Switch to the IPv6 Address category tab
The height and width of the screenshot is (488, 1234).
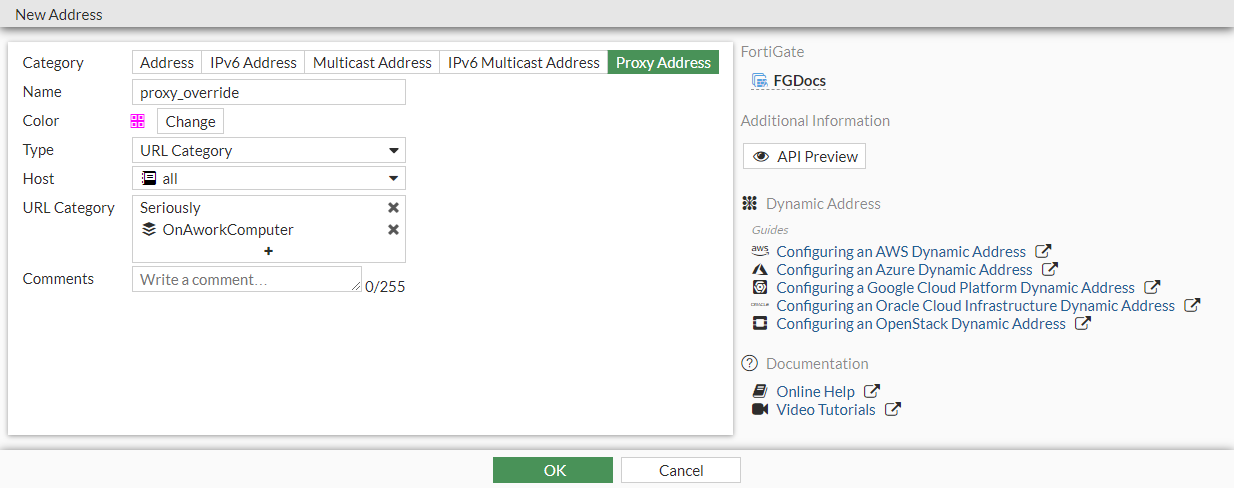253,62
